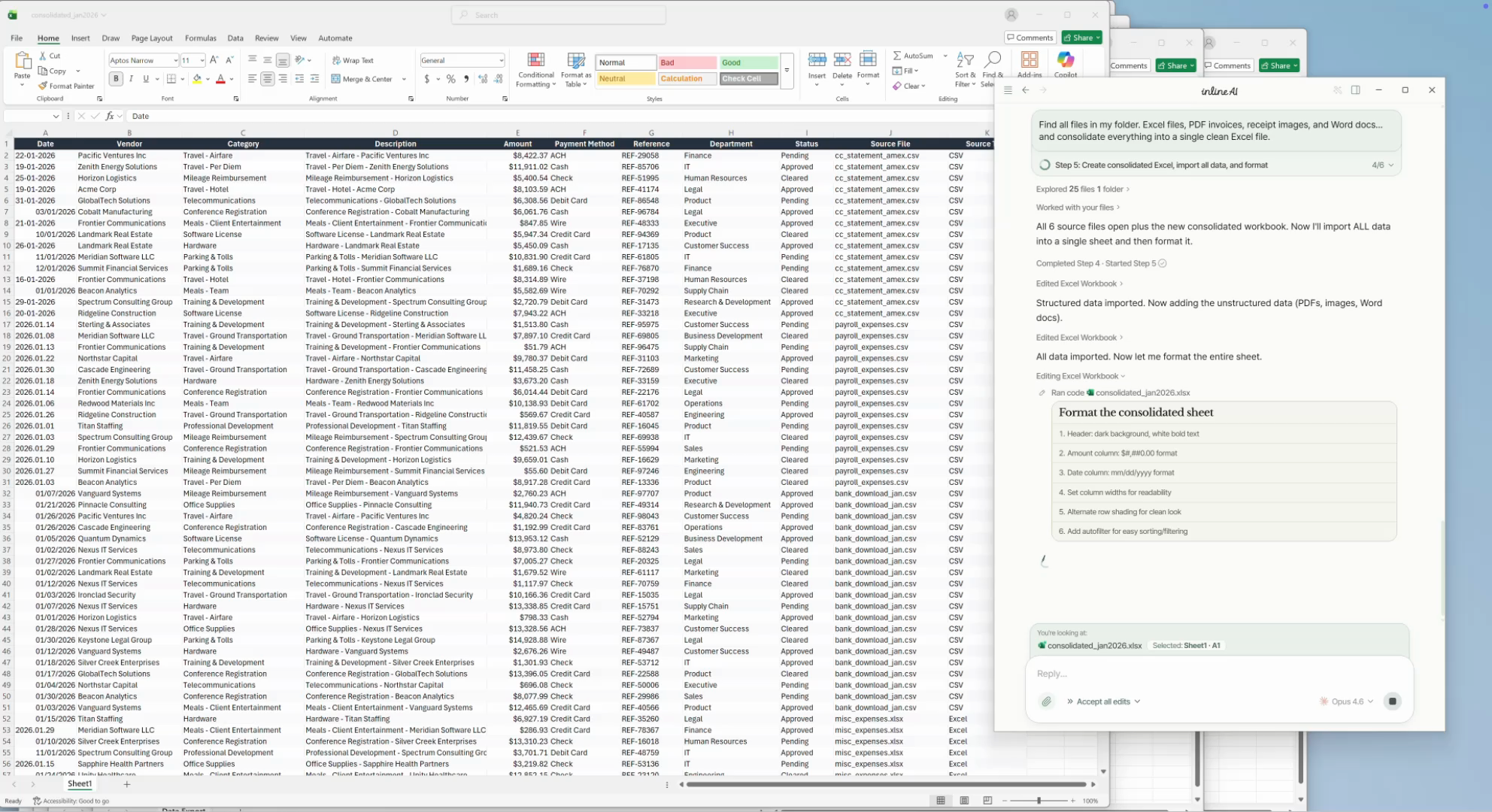Click the Merge & Center icon
This screenshot has height=812, width=1492.
(x=336, y=79)
